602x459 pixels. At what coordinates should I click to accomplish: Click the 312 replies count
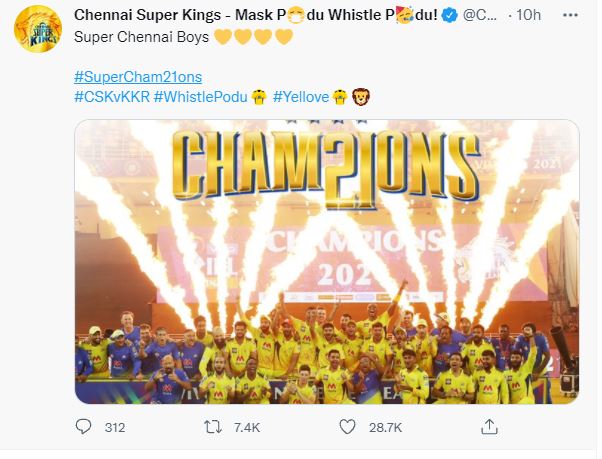[x=114, y=428]
